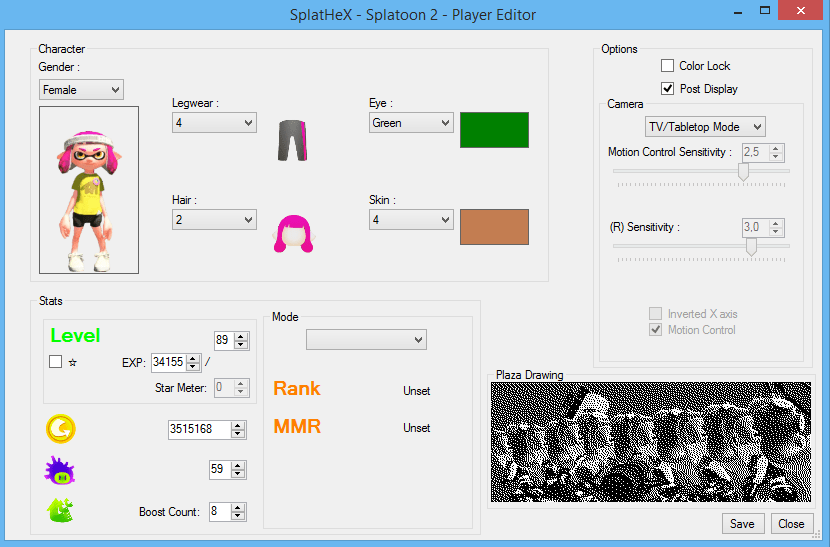Increase EXP with the up arrow
Screen dimensions: 830x547
(194, 358)
